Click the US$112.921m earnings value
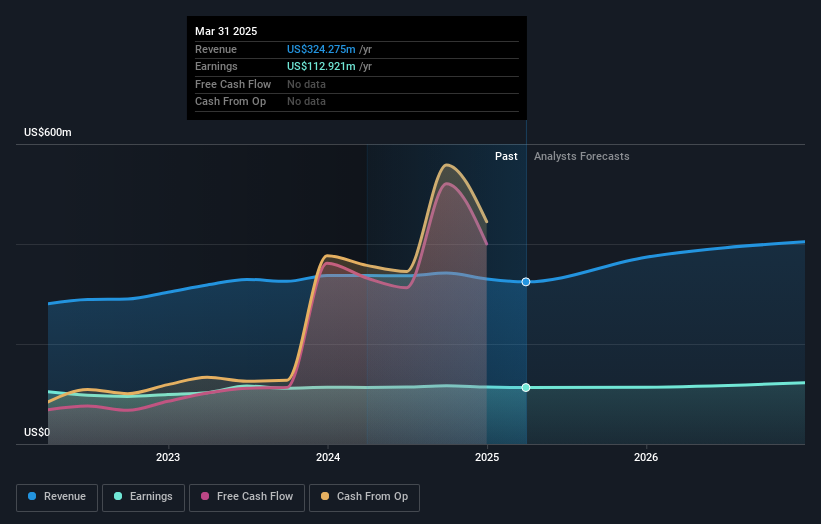The image size is (821, 524). 321,66
